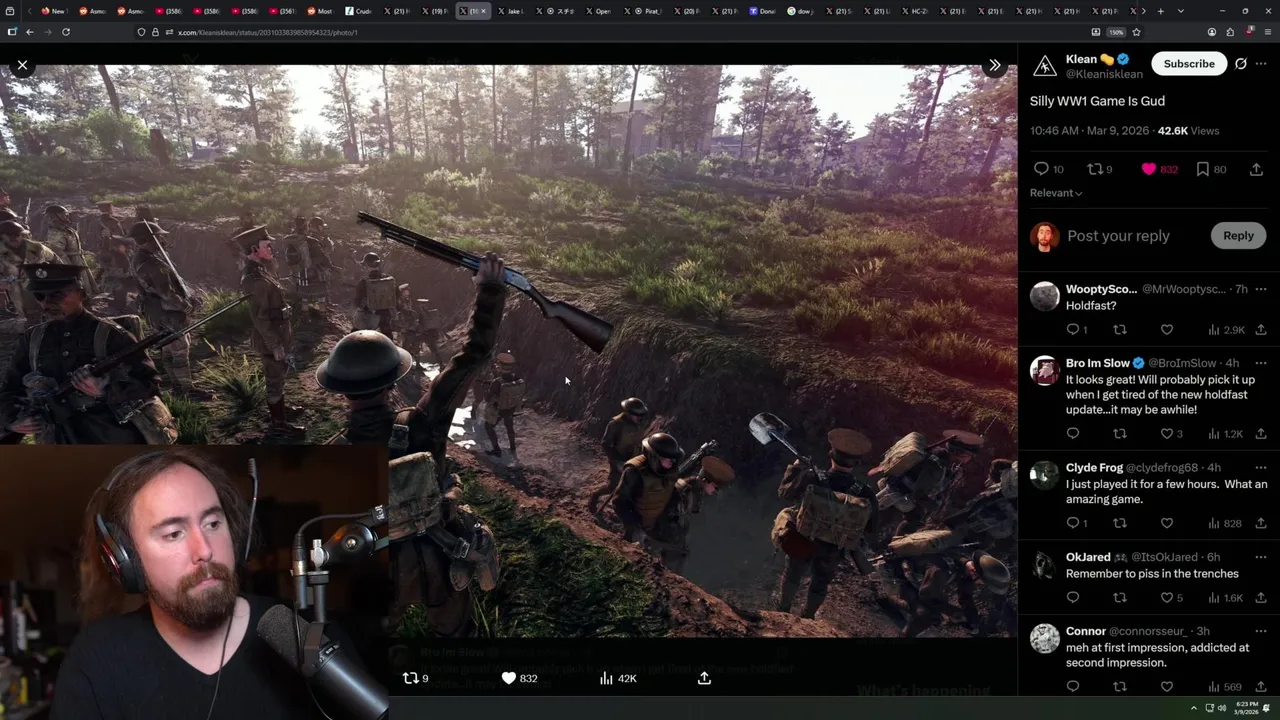Open more options on Clyde Frog's reply
This screenshot has height=720, width=1280.
pos(1261,467)
